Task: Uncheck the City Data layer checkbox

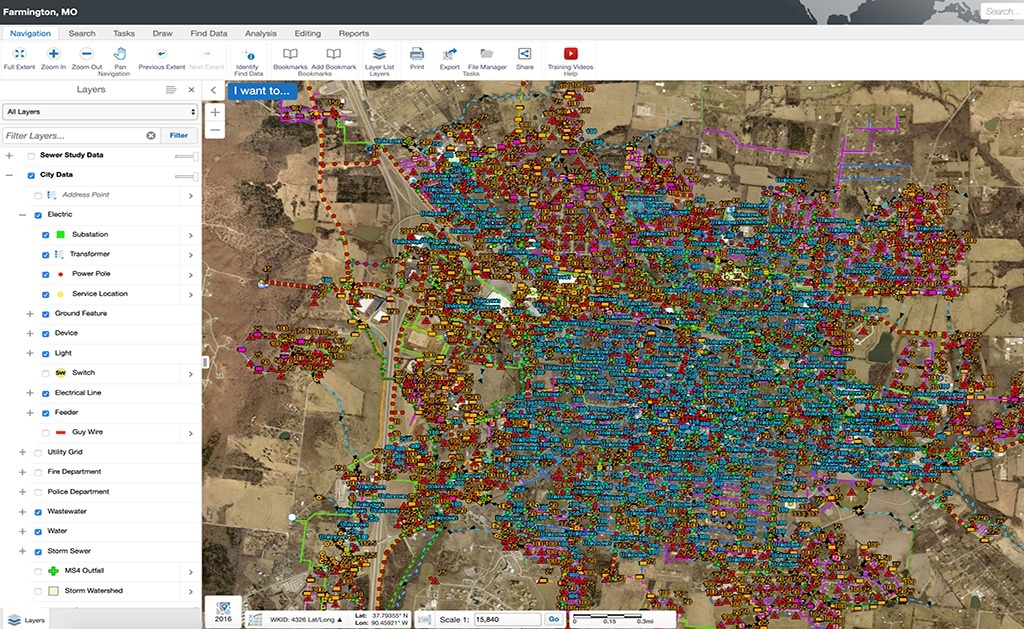Action: [x=31, y=175]
